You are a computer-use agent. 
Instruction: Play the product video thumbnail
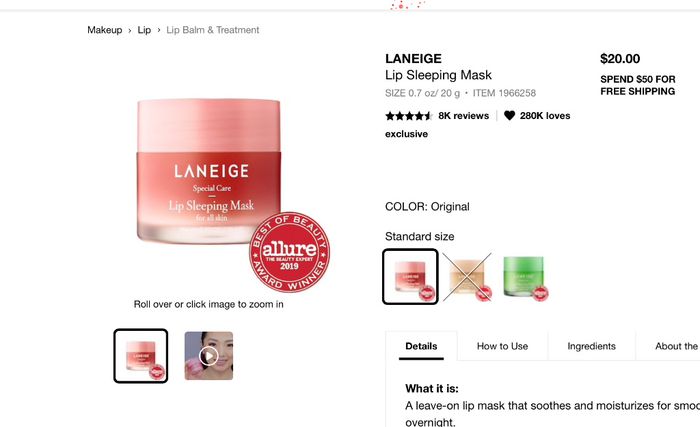pyautogui.click(x=208, y=356)
